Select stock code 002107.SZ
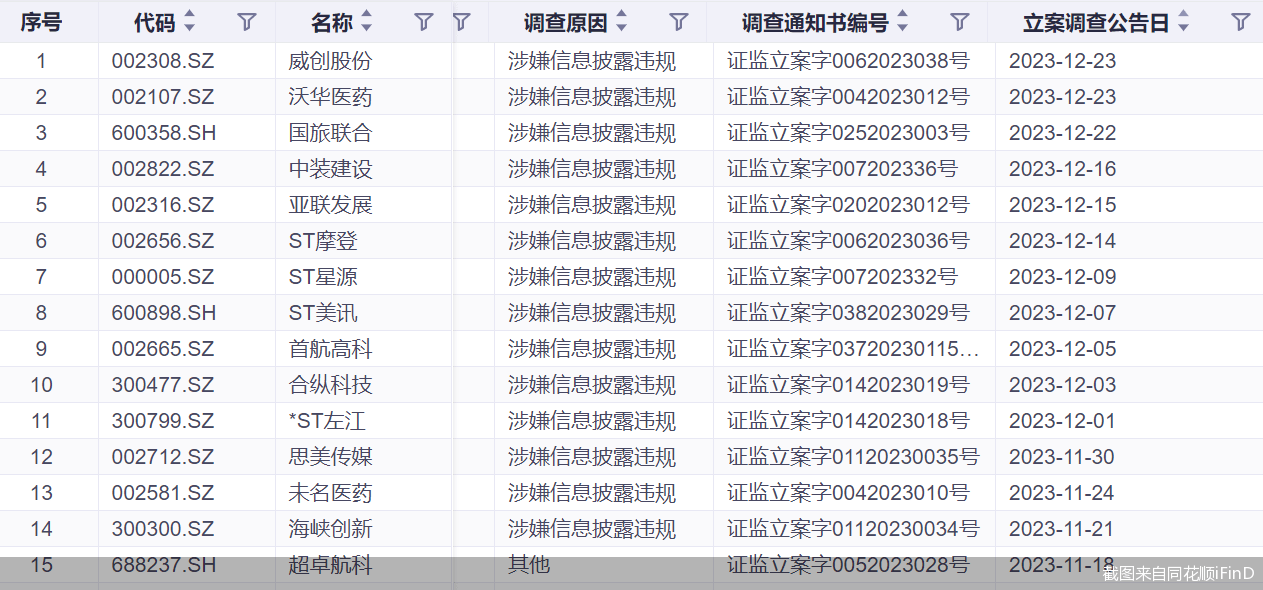 point(163,97)
